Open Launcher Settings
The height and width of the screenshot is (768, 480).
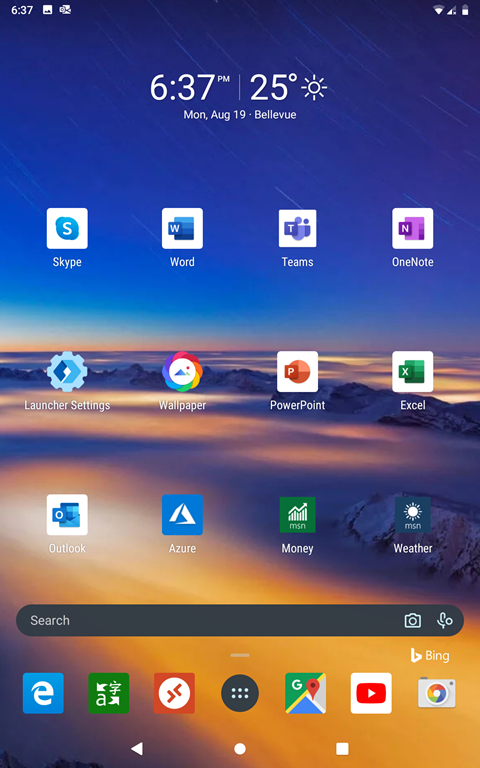(x=67, y=372)
